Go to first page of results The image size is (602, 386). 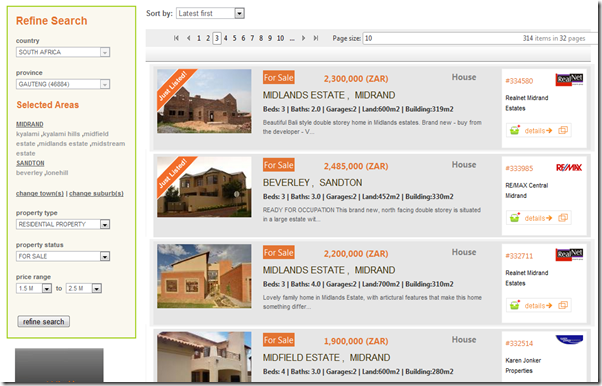176,38
